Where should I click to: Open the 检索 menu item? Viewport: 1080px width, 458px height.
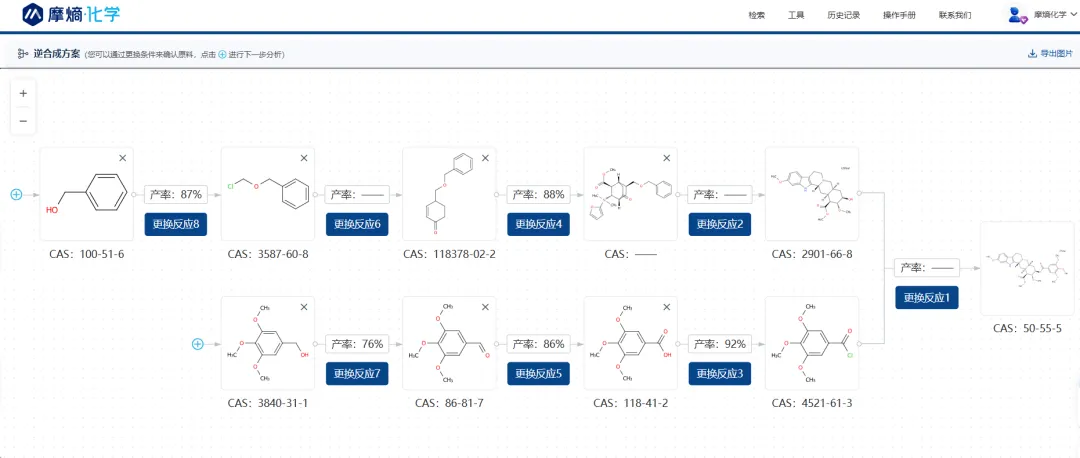click(756, 15)
